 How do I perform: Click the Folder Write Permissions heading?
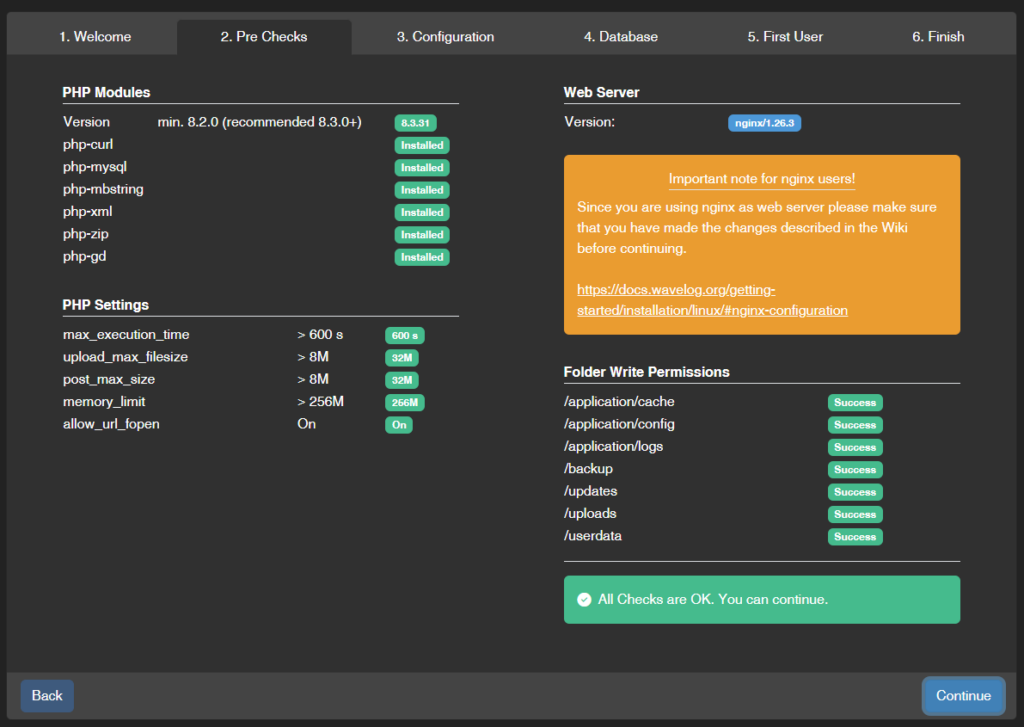tap(647, 372)
